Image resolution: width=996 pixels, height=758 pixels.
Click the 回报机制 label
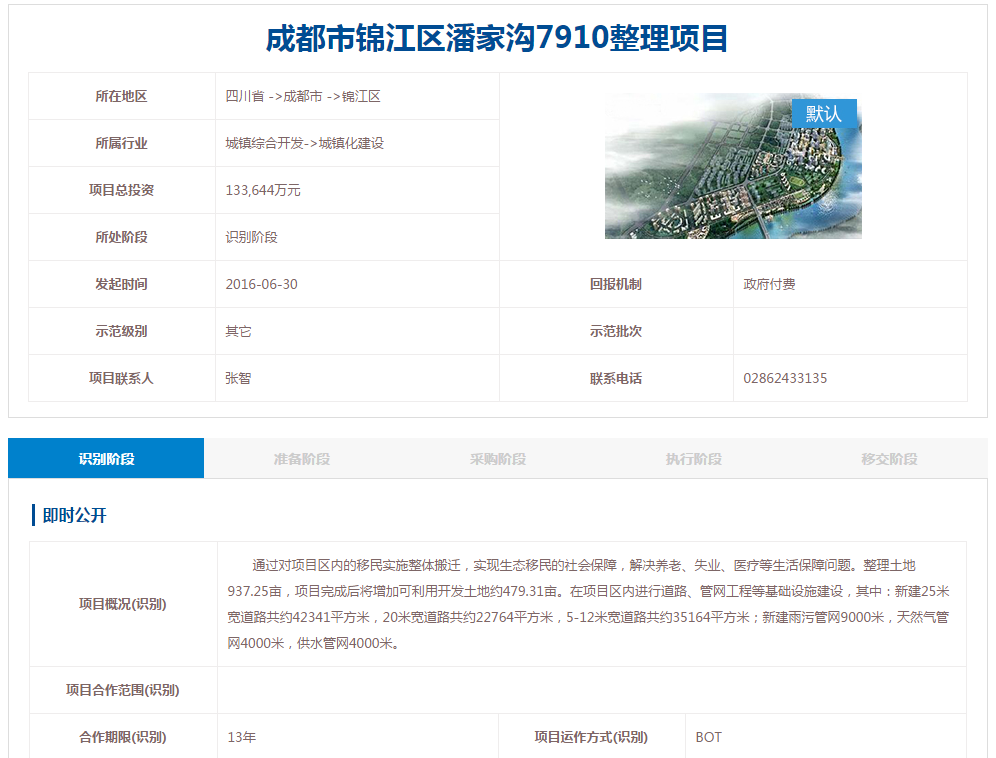[x=616, y=285]
